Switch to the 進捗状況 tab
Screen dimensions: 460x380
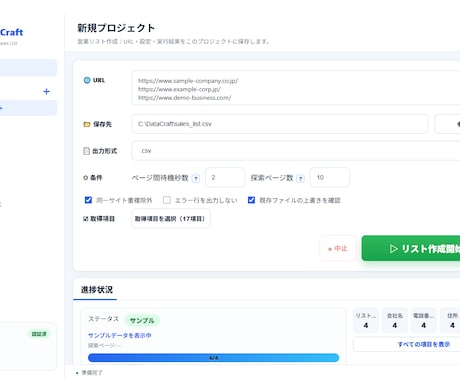(x=97, y=290)
